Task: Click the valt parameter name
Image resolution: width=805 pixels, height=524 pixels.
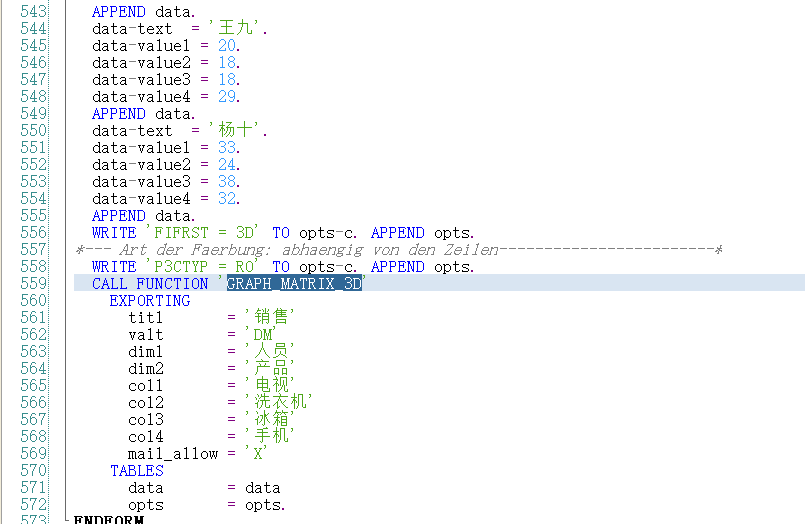Action: 145,335
